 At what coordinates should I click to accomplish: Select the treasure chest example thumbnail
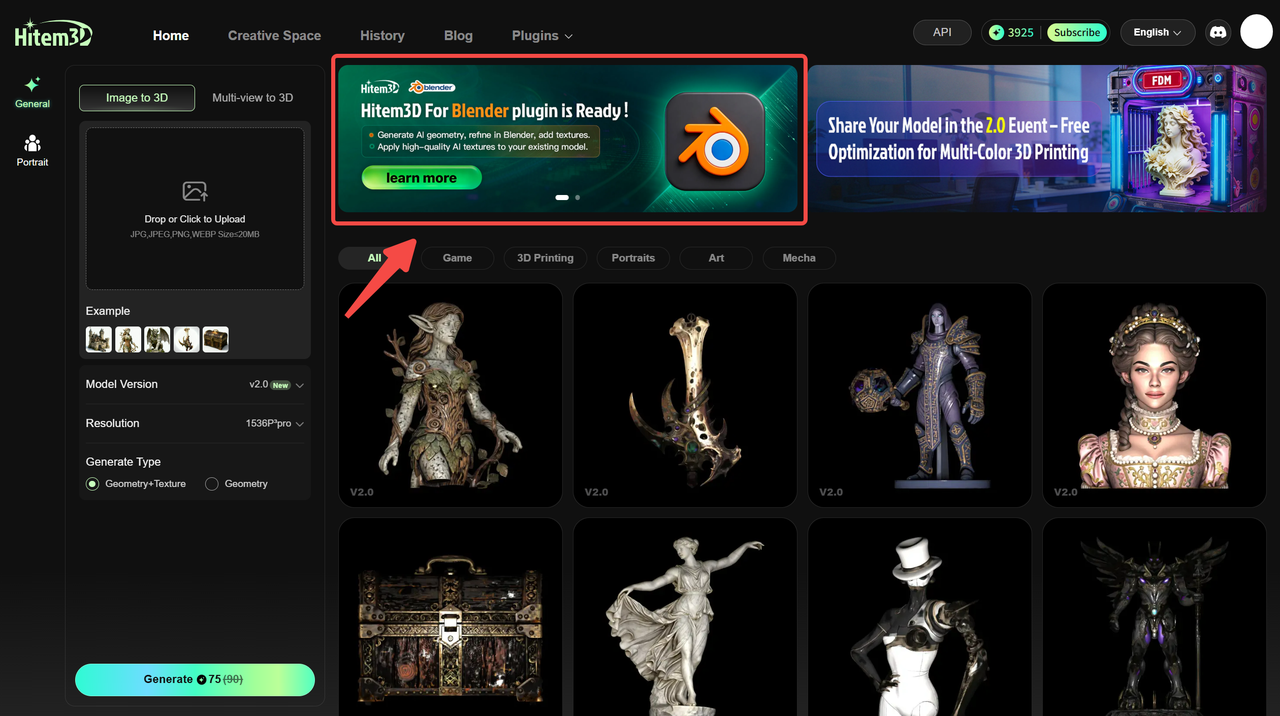(x=215, y=340)
